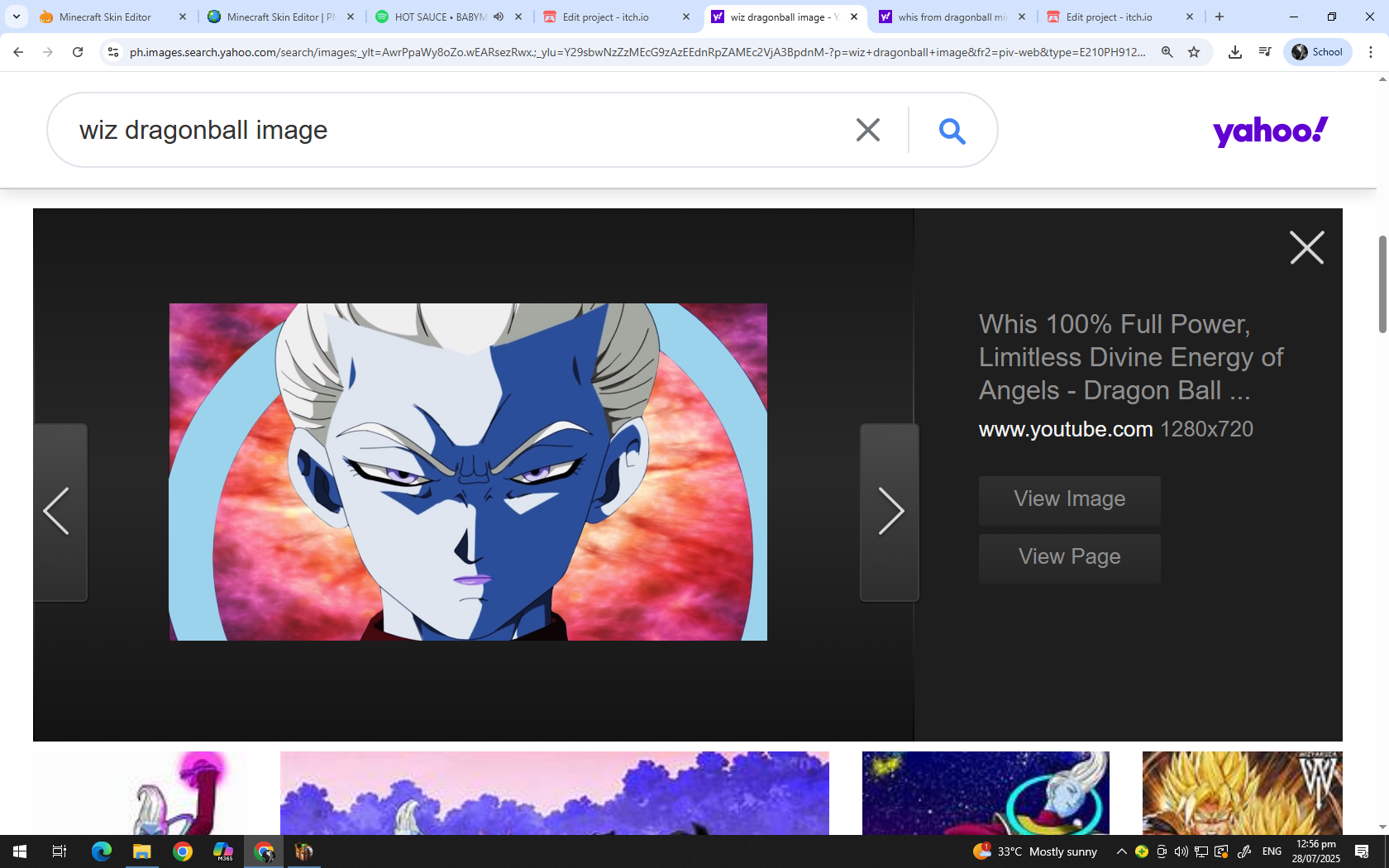Click the ENG language indicator

pos(1272,851)
